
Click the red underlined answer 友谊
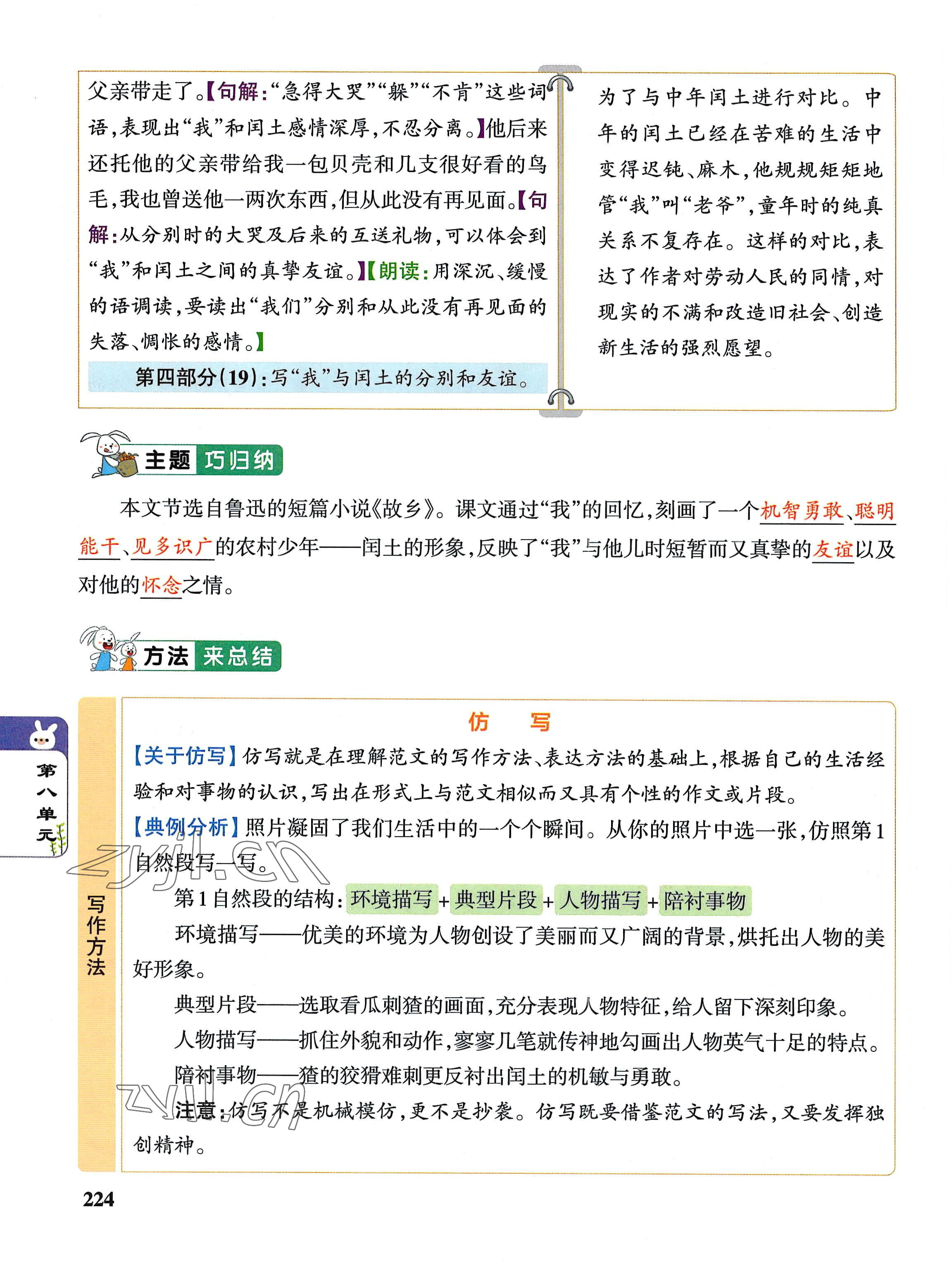coord(833,548)
